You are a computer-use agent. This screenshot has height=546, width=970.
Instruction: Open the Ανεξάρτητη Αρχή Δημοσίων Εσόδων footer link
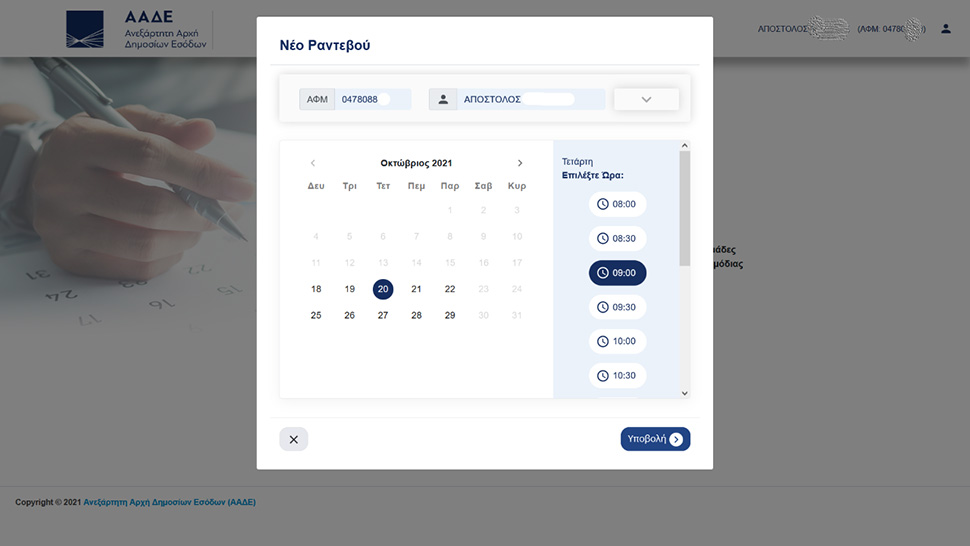tap(169, 502)
